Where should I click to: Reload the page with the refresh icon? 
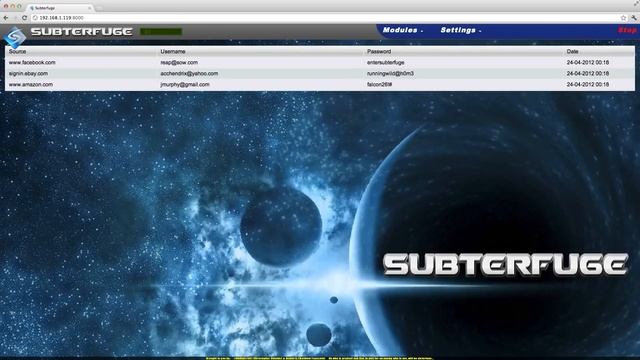pyautogui.click(x=24, y=18)
